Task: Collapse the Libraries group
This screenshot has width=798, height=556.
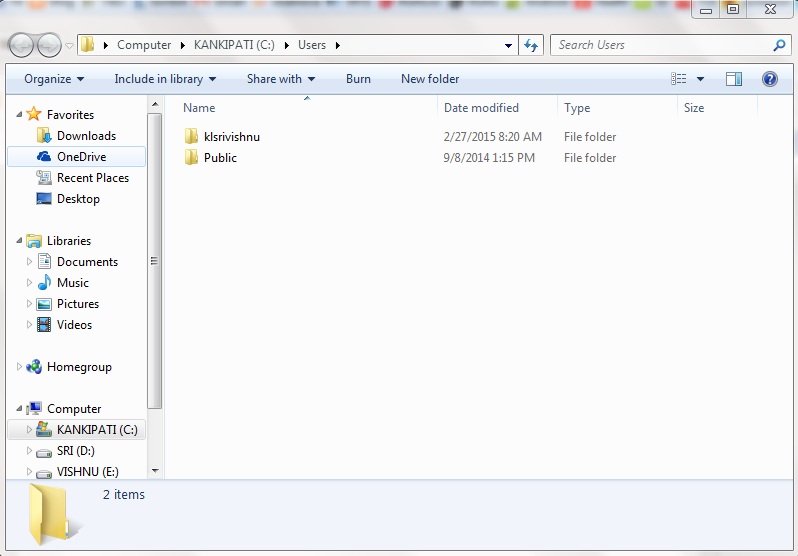Action: (19, 240)
